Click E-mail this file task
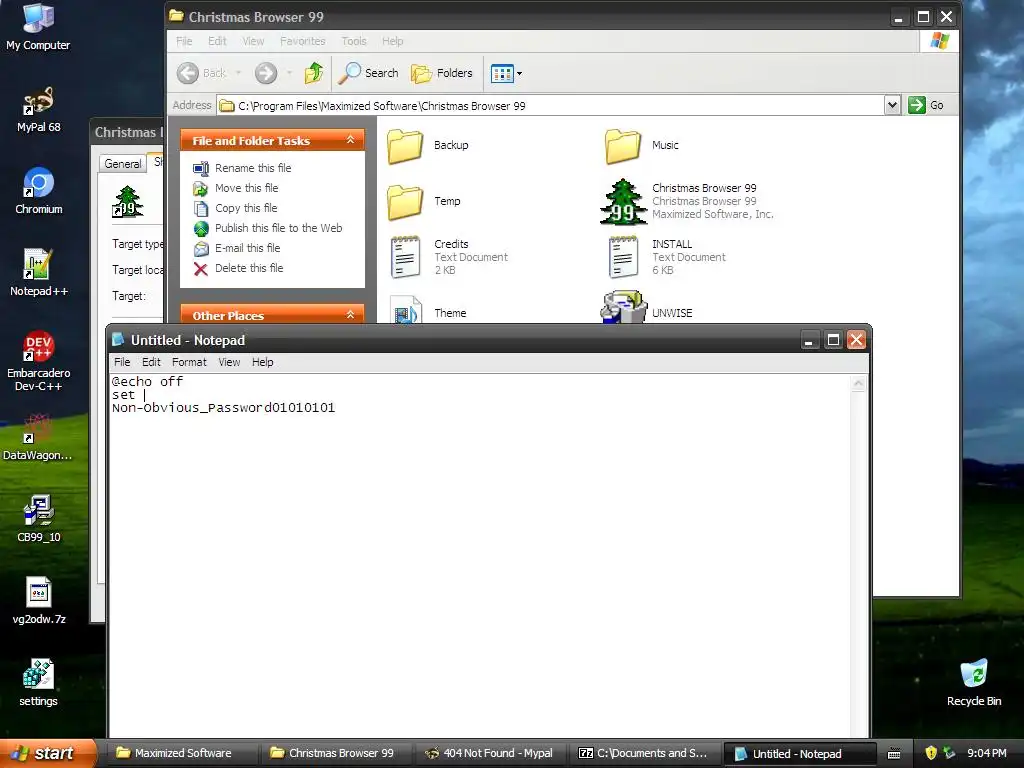Image resolution: width=1024 pixels, height=768 pixels. [236, 248]
